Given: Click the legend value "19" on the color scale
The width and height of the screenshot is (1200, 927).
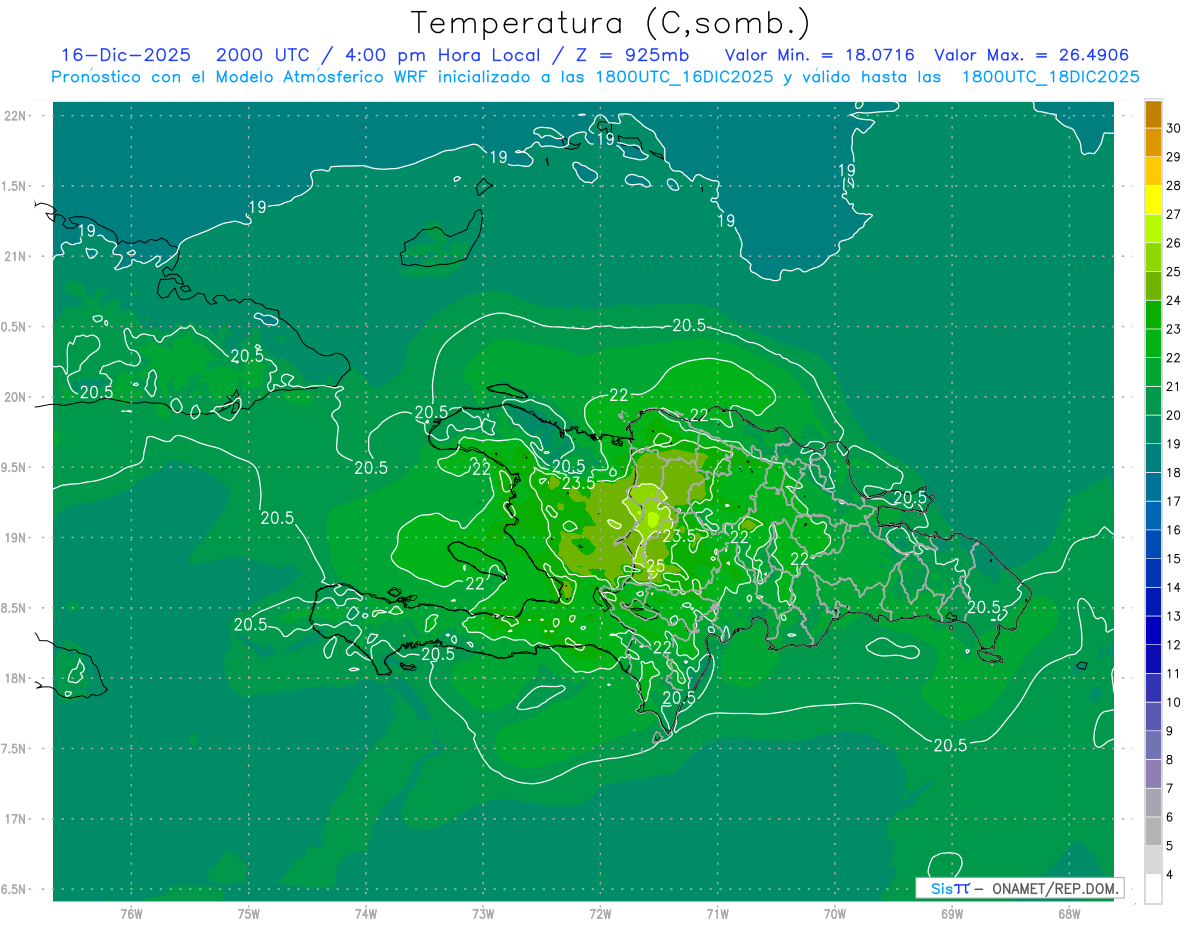Looking at the screenshot, I should (1176, 444).
